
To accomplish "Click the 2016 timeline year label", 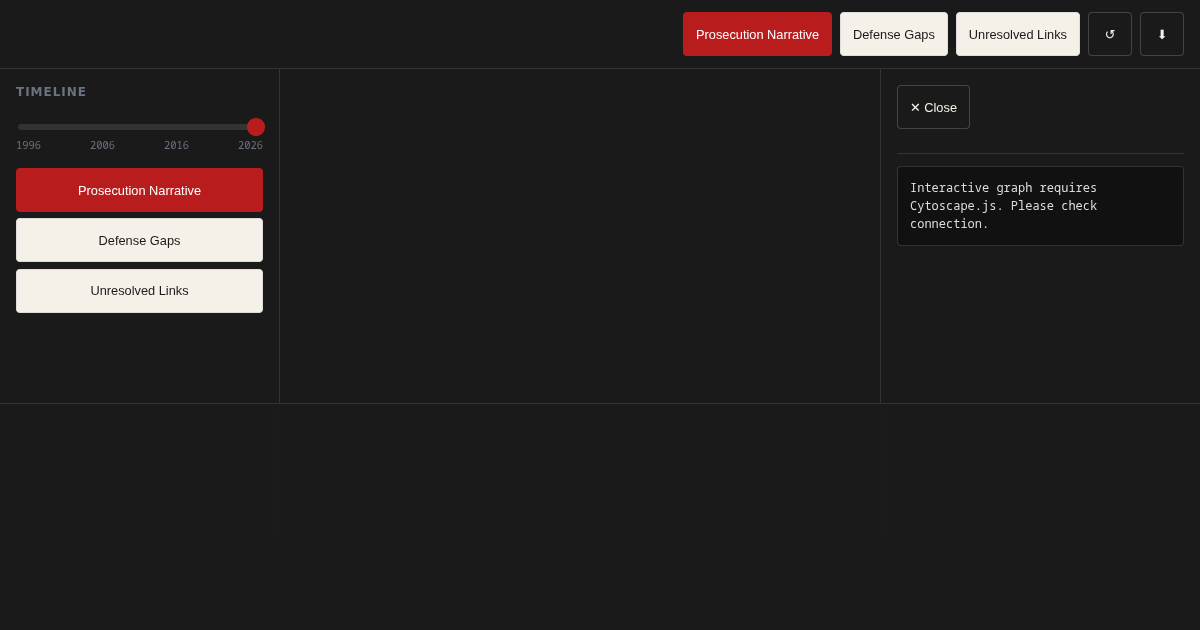I will click(176, 146).
